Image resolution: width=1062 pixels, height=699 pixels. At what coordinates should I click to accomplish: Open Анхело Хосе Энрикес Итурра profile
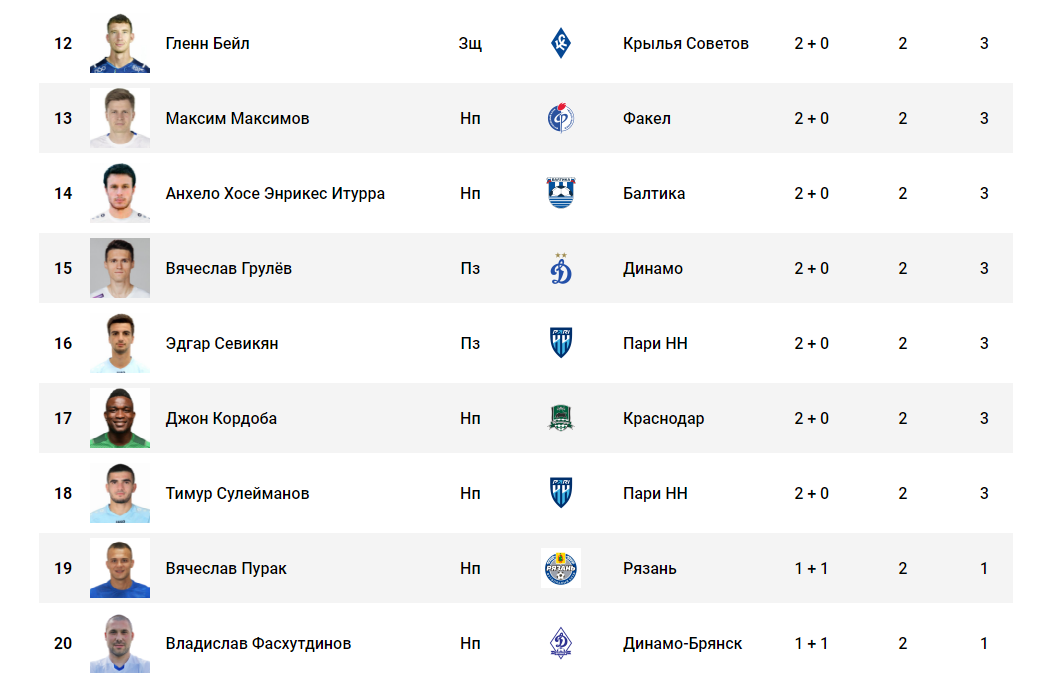275,194
